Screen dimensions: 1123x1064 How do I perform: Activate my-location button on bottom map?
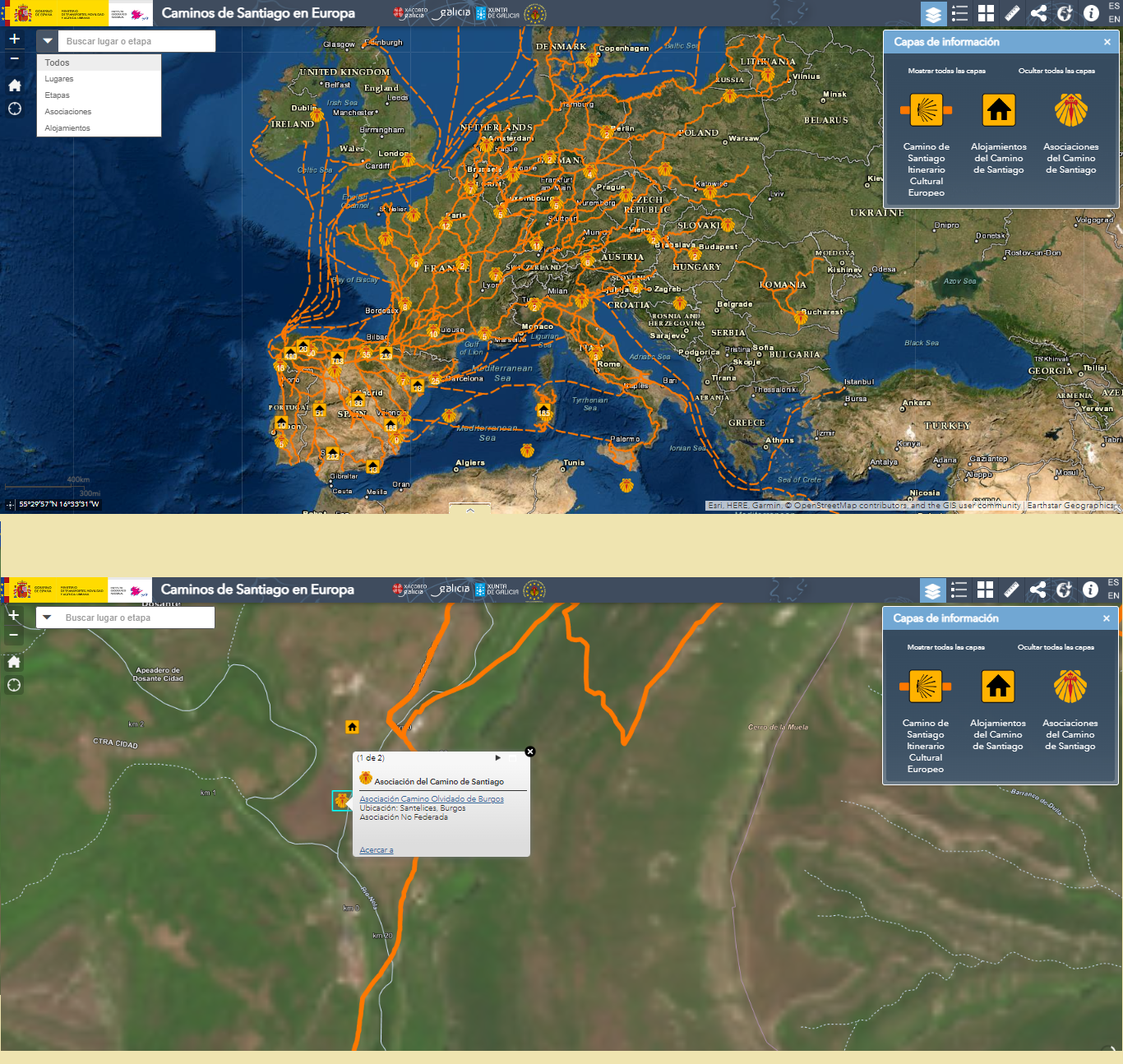14,685
